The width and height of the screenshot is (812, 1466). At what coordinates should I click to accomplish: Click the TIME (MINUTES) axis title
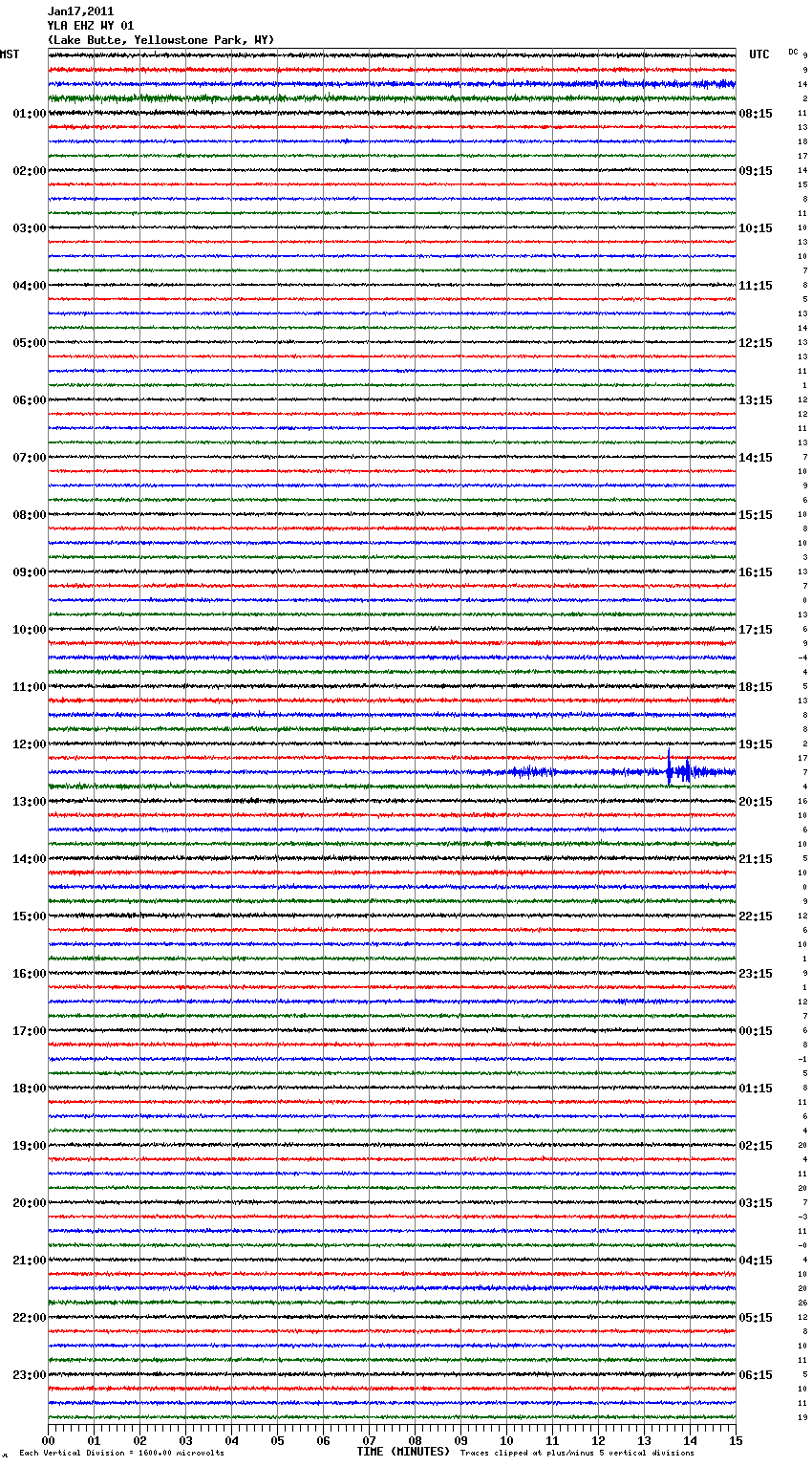pos(403,1452)
